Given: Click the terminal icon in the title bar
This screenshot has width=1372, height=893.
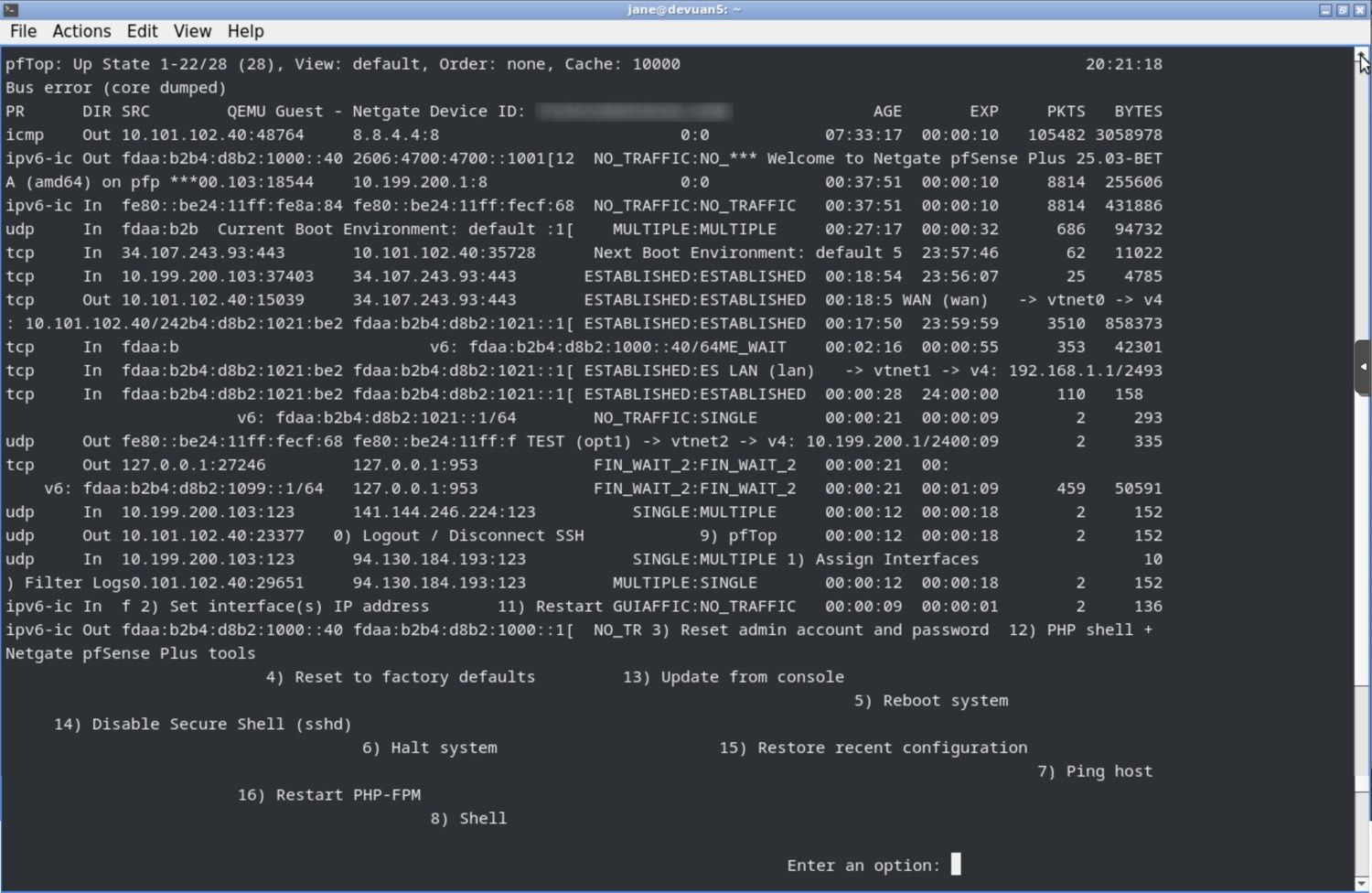Looking at the screenshot, I should 10,9.
